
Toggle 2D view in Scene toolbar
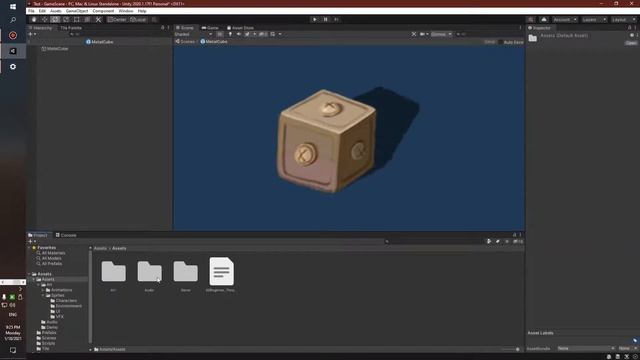click(220, 34)
